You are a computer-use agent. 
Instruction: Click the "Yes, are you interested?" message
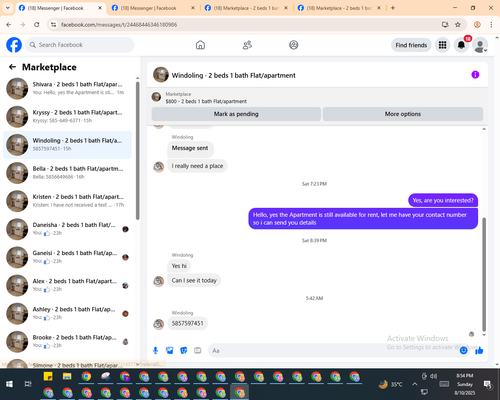point(443,200)
